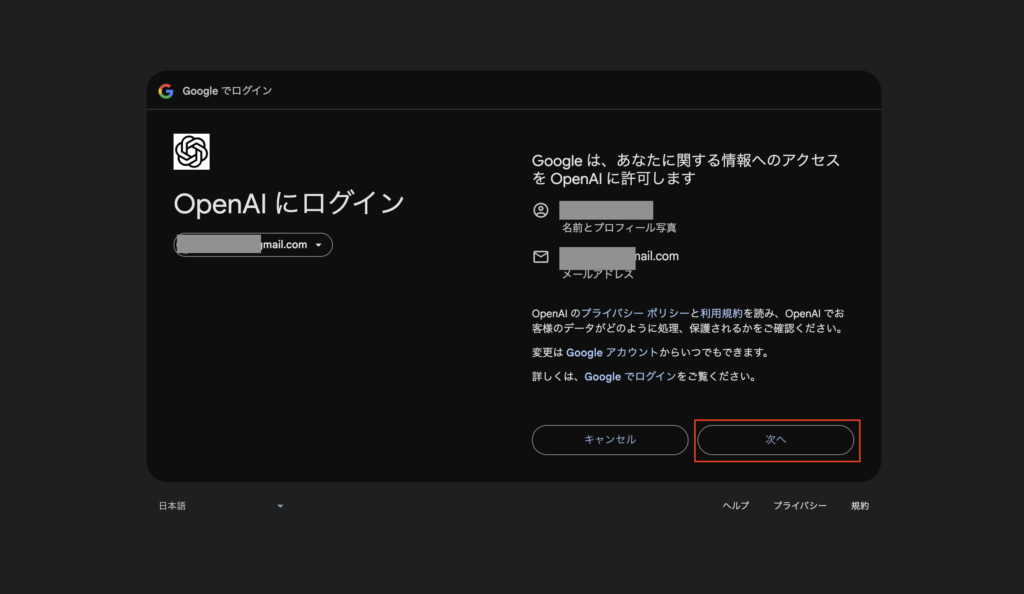1024x594 pixels.
Task: Expand the 日本語 language selector
Action: pos(220,506)
